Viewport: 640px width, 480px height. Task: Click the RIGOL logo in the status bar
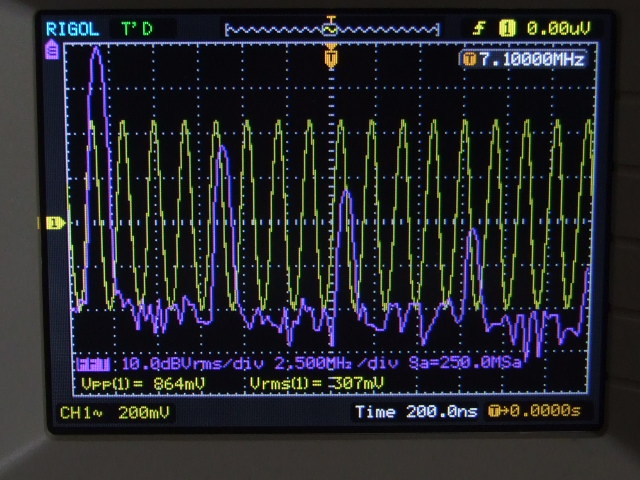coord(72,29)
